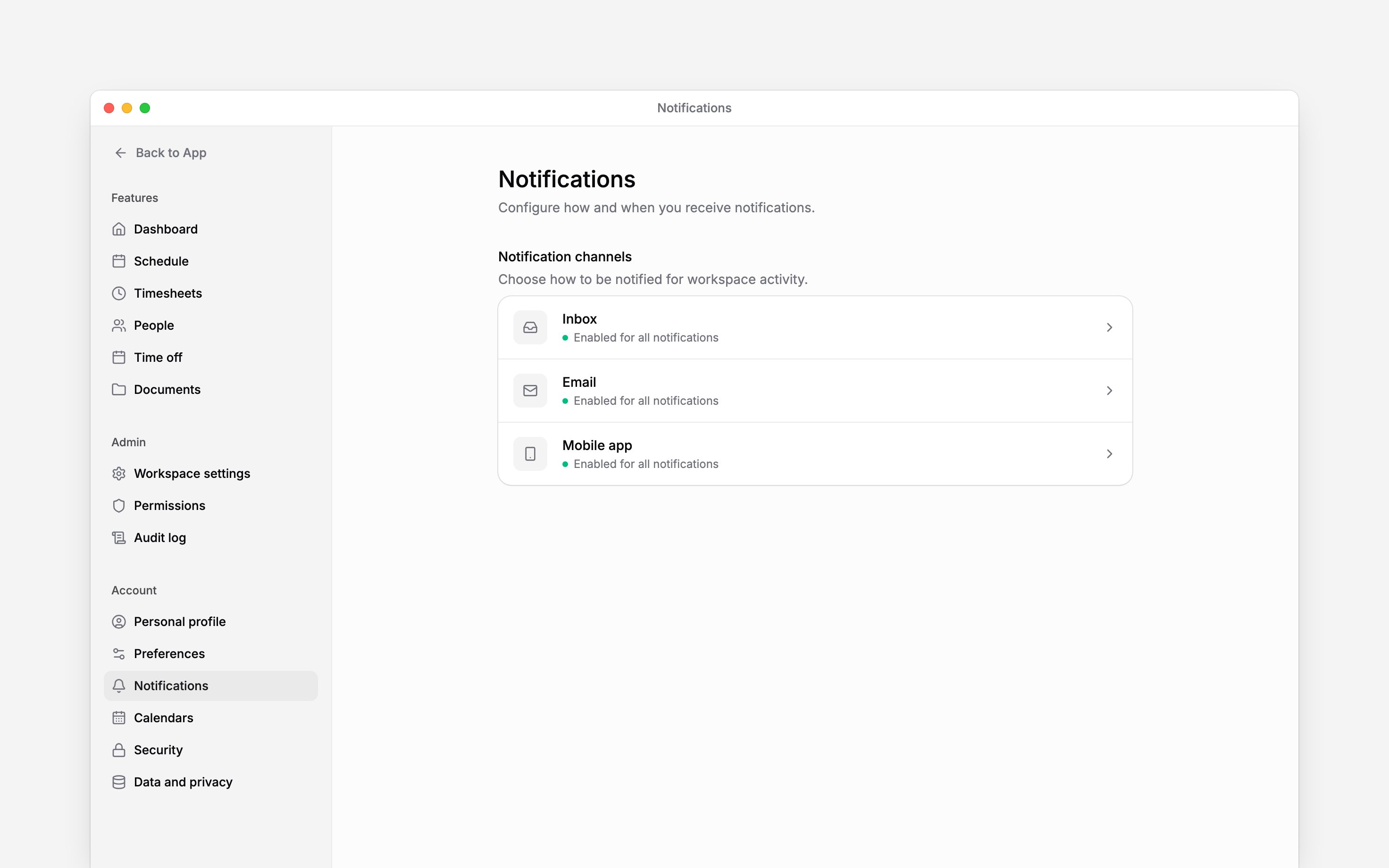
Task: Click the Mobile app phone icon
Action: pyautogui.click(x=530, y=453)
